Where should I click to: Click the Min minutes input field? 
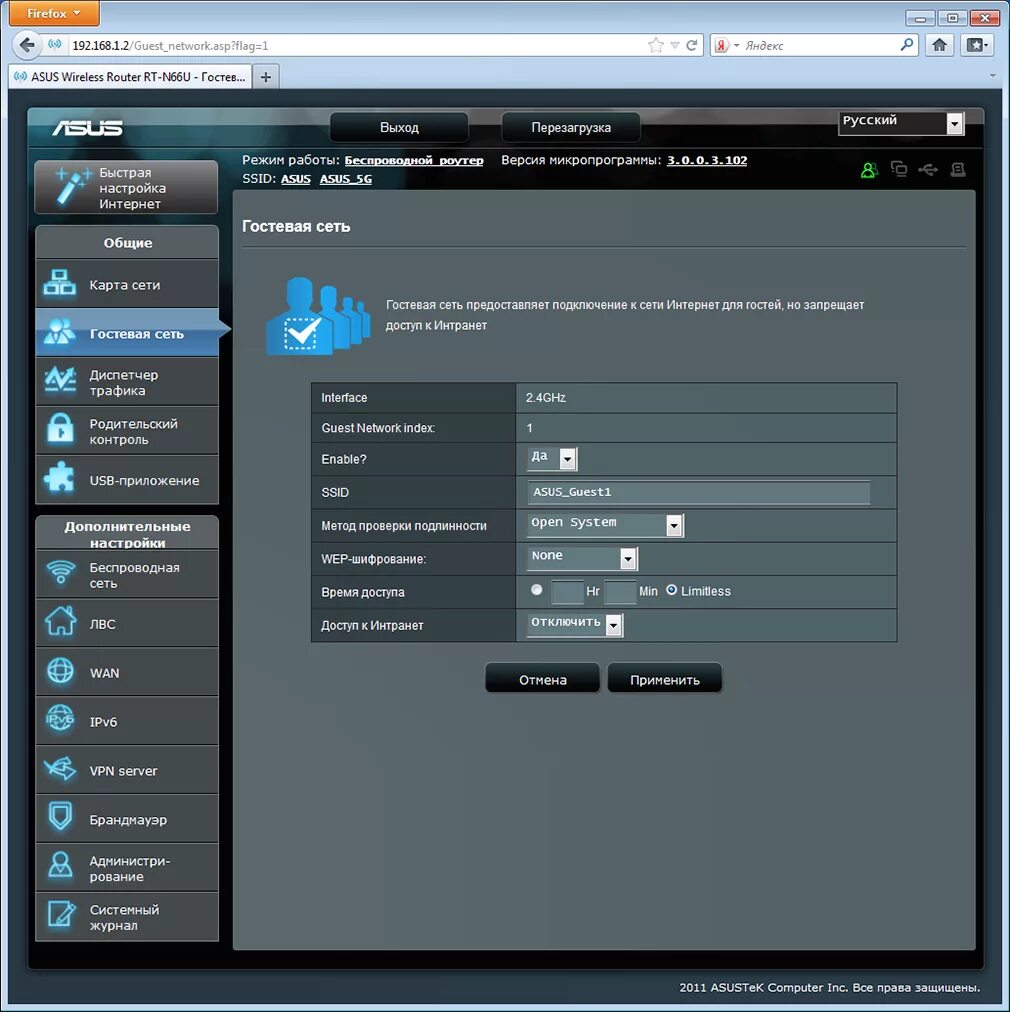(x=620, y=591)
